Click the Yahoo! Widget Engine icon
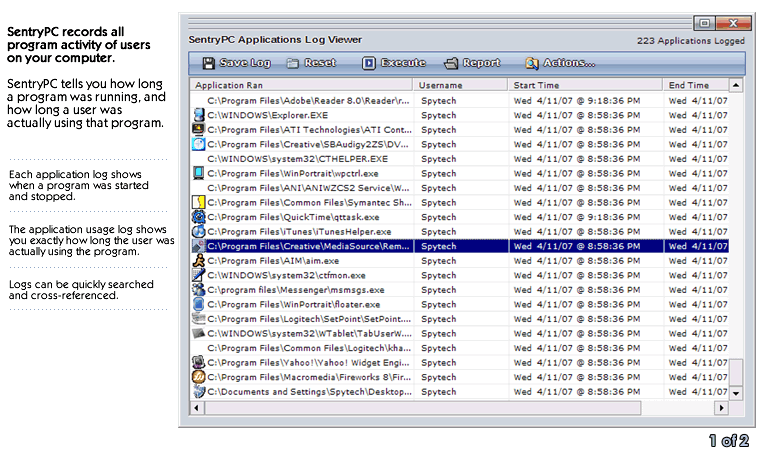Screen dimensions: 761x454 tap(199, 363)
